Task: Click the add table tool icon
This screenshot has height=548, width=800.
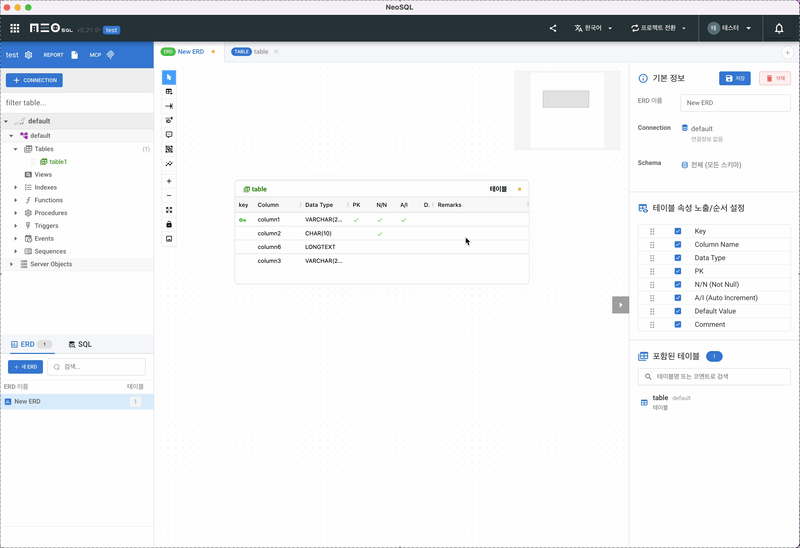Action: click(x=169, y=92)
